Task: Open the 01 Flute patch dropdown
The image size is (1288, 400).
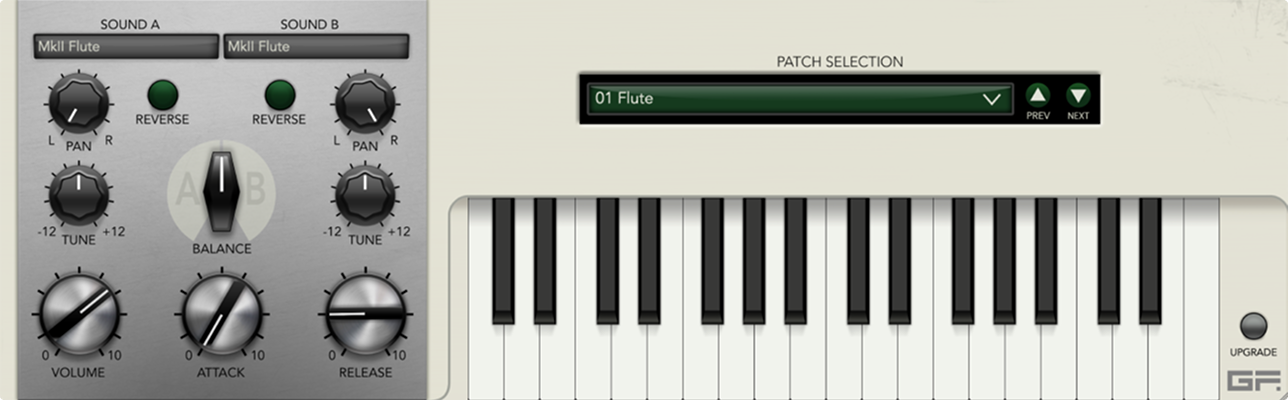Action: pos(799,99)
